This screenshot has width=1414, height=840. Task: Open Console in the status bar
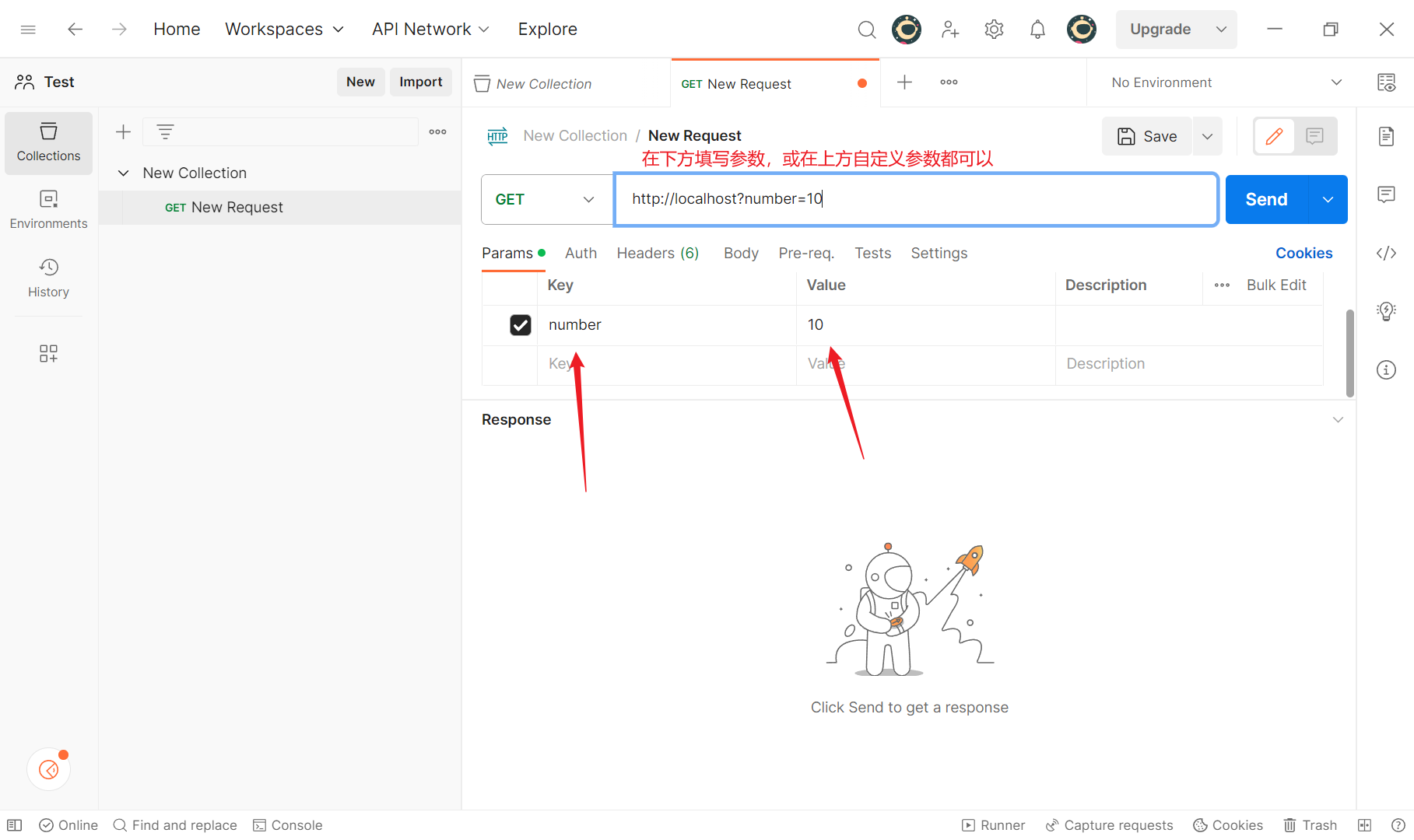[x=288, y=825]
